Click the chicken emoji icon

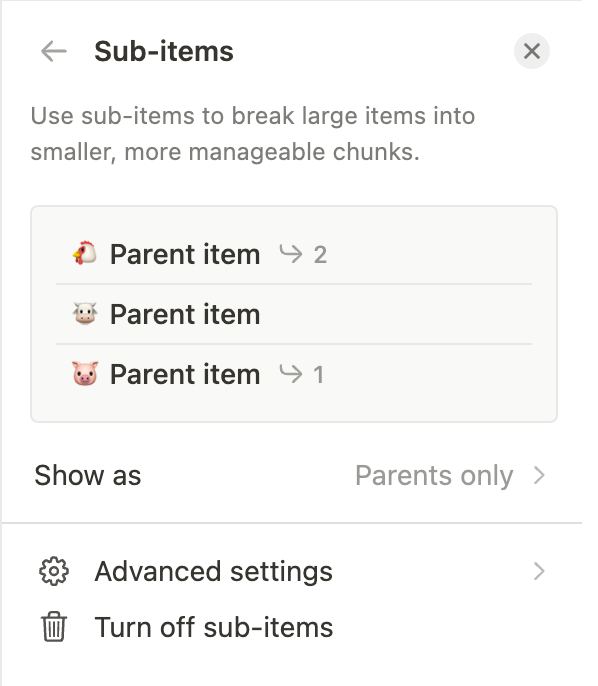[85, 253]
